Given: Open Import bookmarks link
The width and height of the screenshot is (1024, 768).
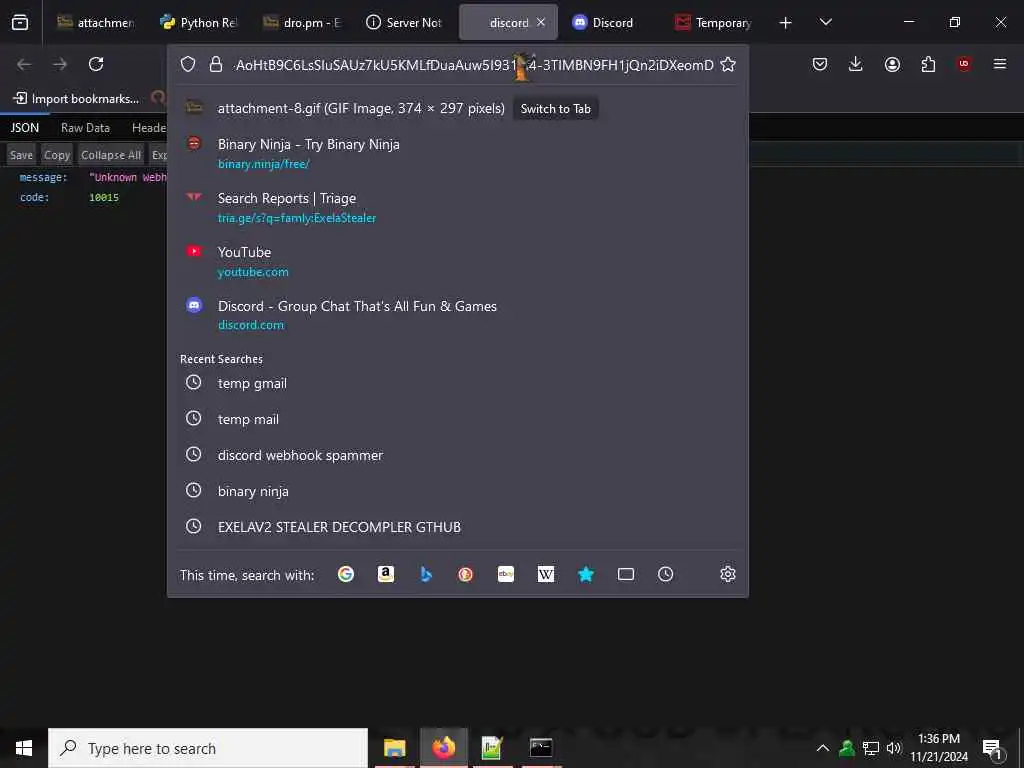Looking at the screenshot, I should click(76, 99).
